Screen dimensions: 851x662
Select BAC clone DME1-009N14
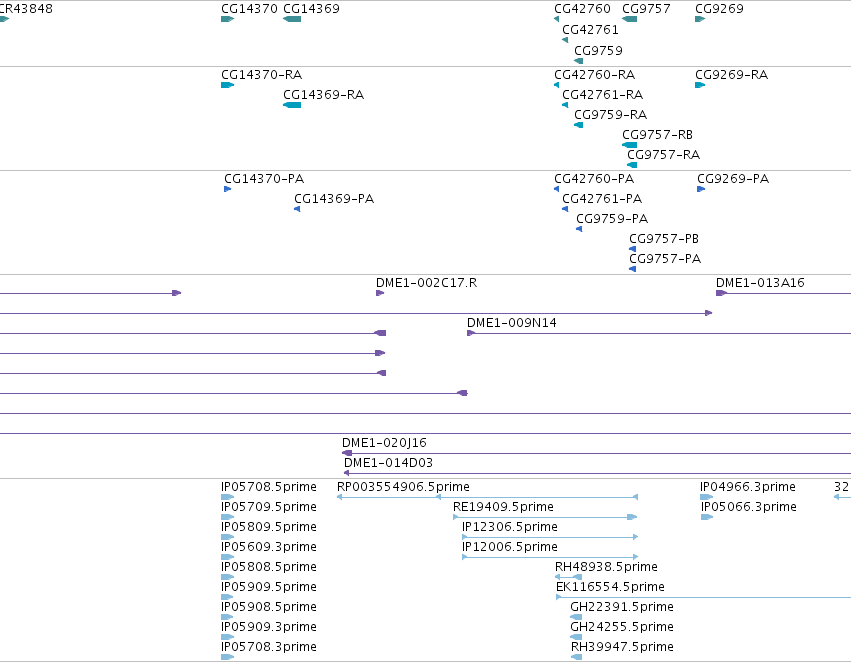[x=659, y=333]
